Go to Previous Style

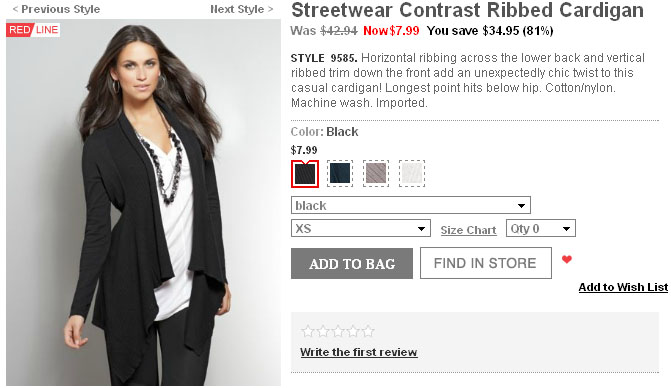[x=56, y=9]
